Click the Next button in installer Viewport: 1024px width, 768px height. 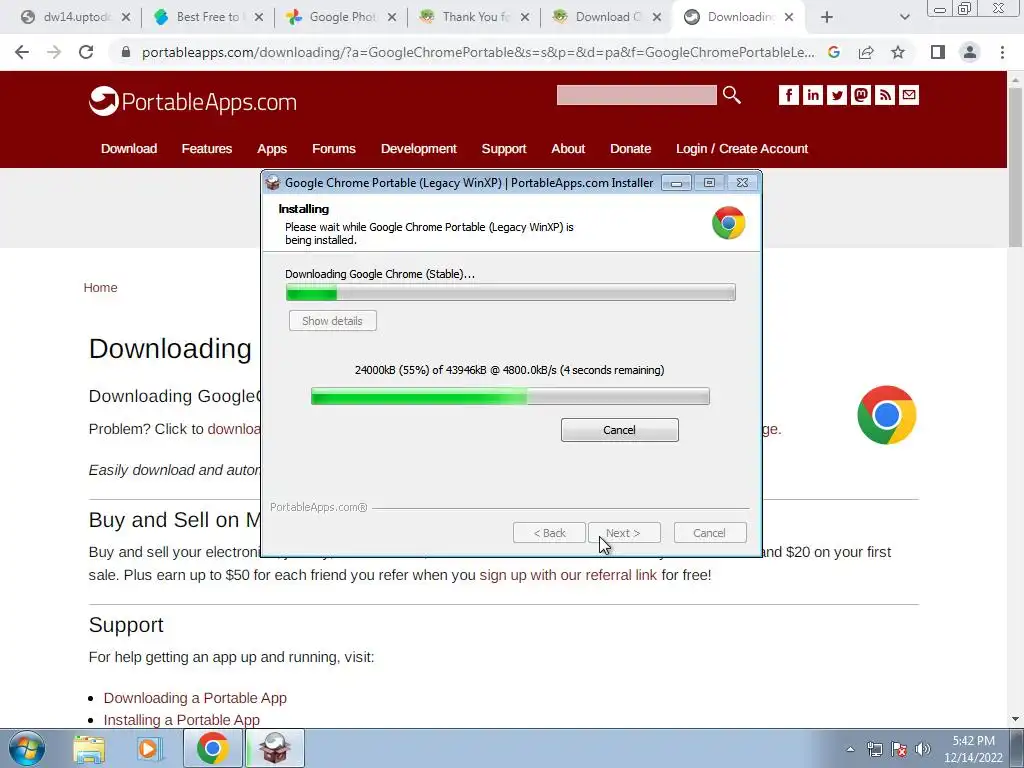pyautogui.click(x=624, y=533)
